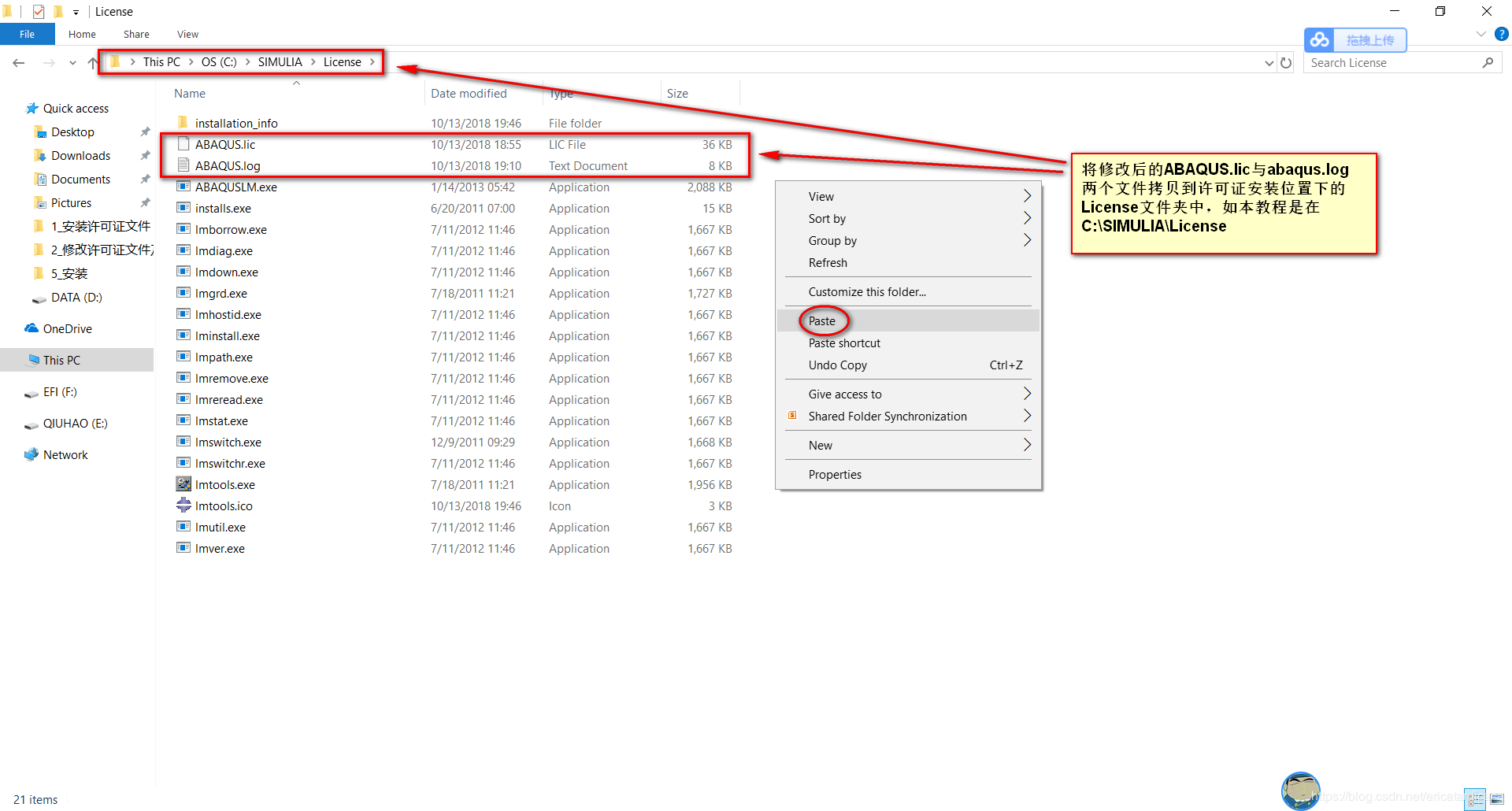Select the lmutil.exe file icon

point(183,527)
